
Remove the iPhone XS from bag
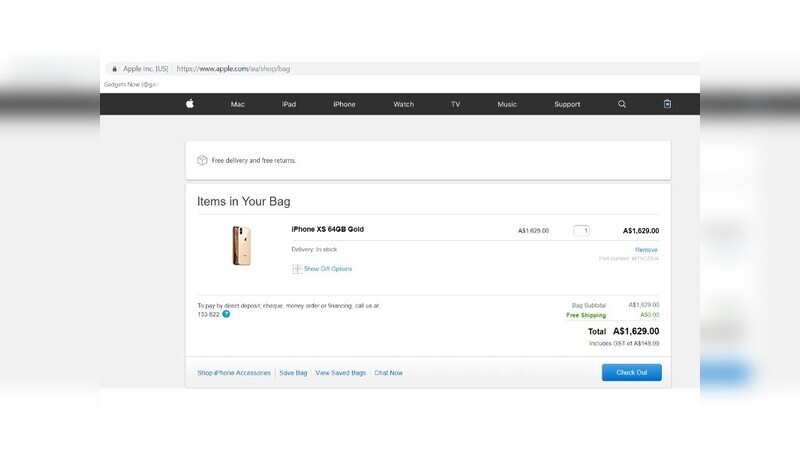coord(646,250)
